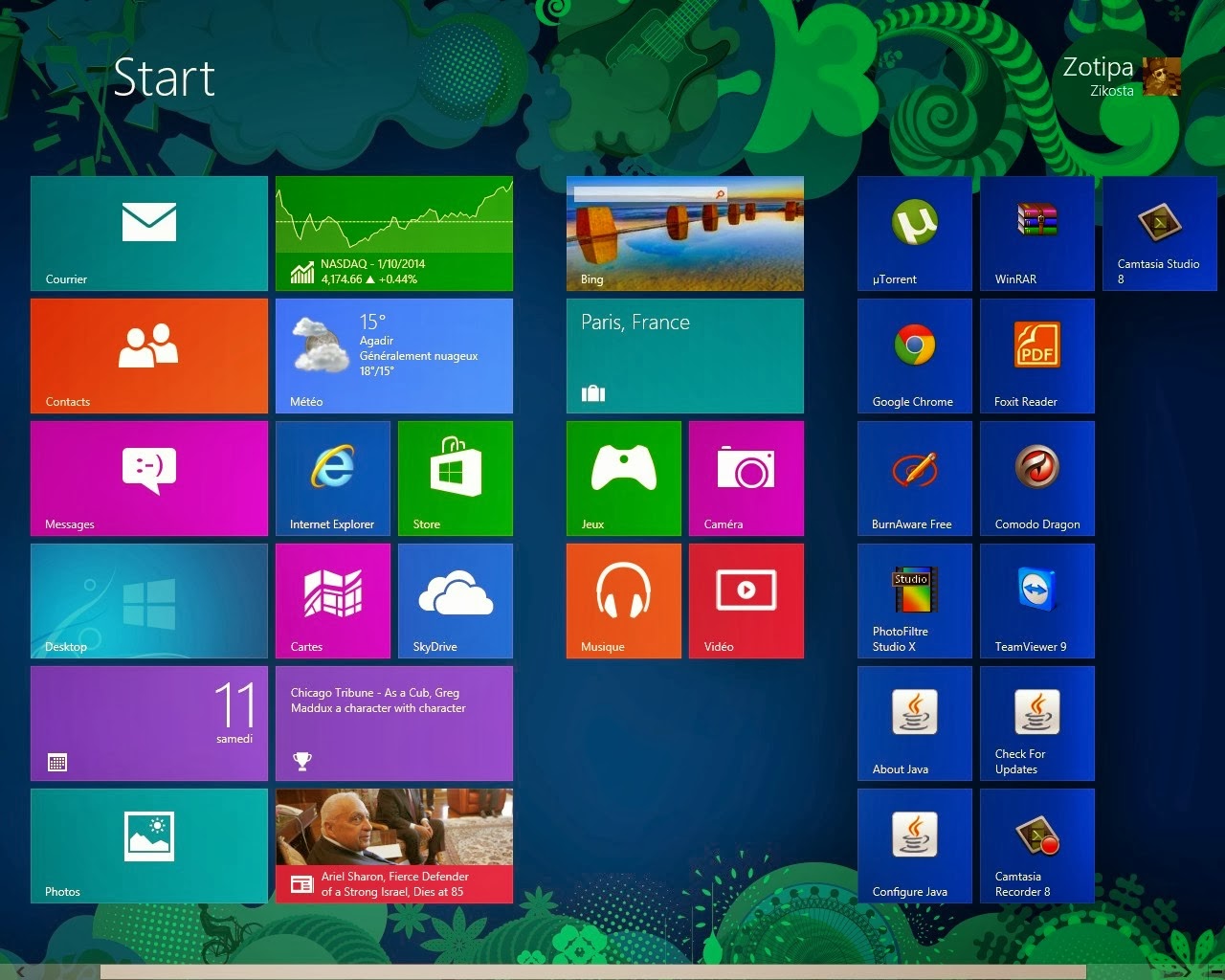
Task: Open About Java tile
Action: (915, 724)
